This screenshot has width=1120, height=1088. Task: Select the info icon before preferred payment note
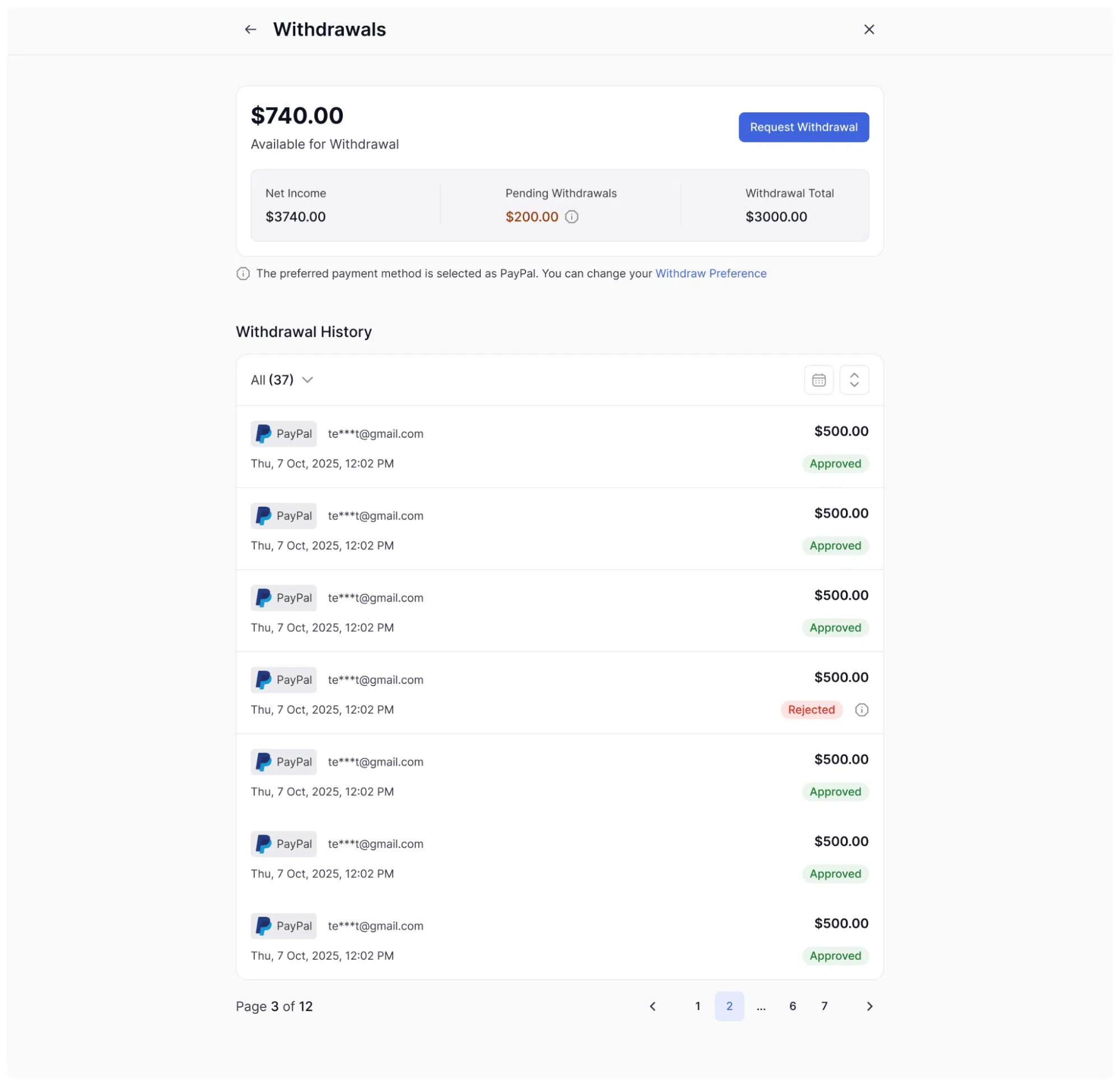(x=243, y=274)
